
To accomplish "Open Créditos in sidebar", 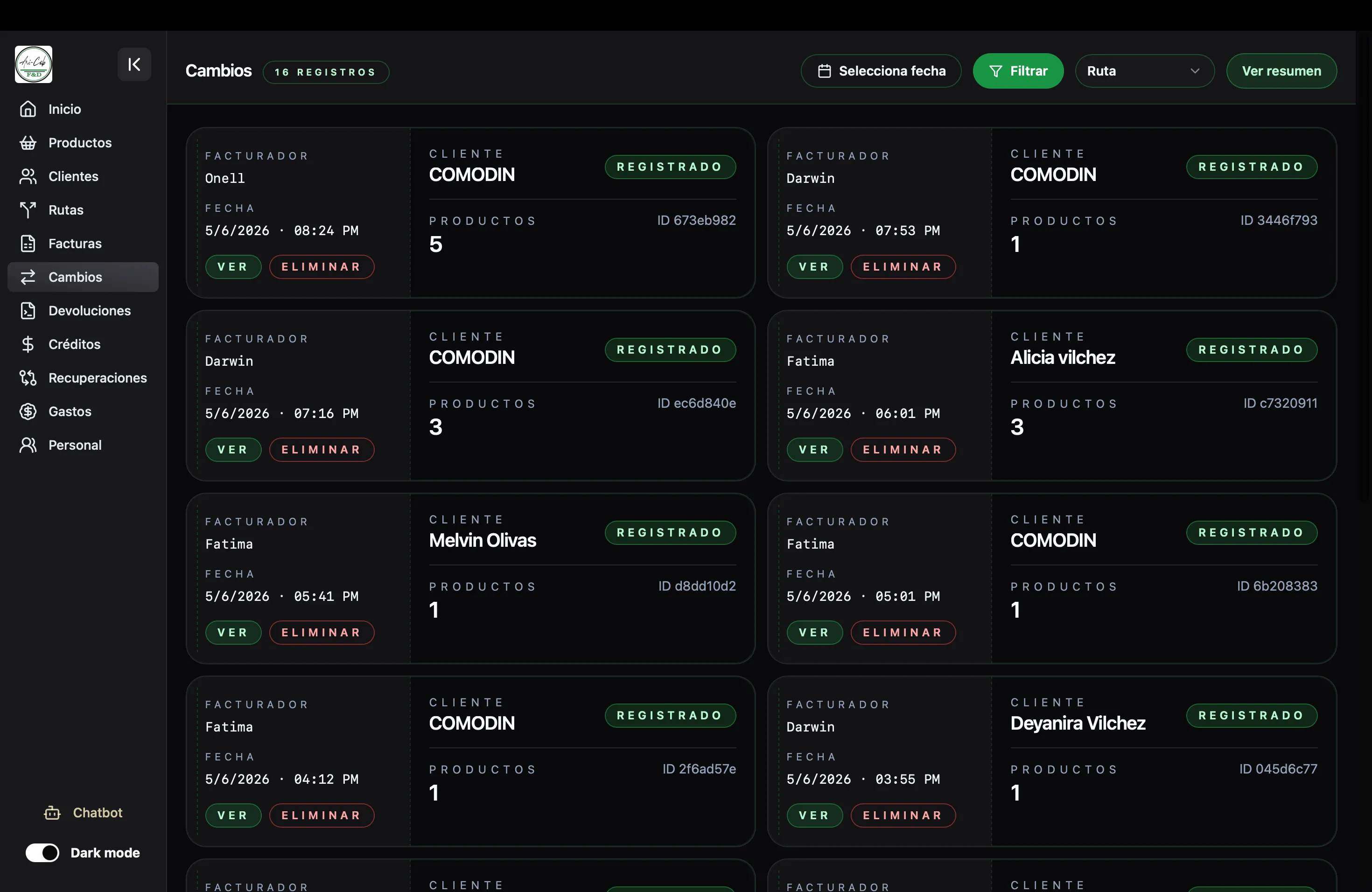I will 83,344.
